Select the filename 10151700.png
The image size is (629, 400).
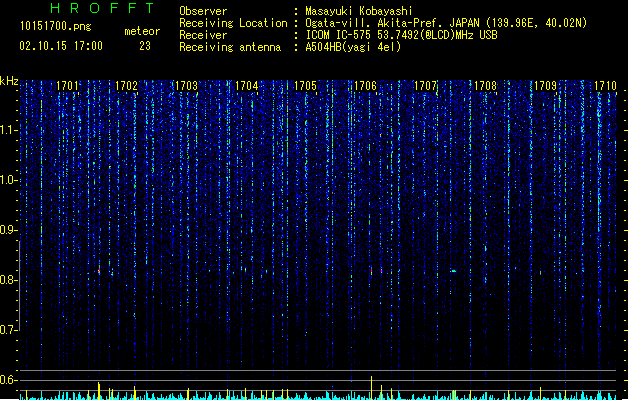pos(56,26)
